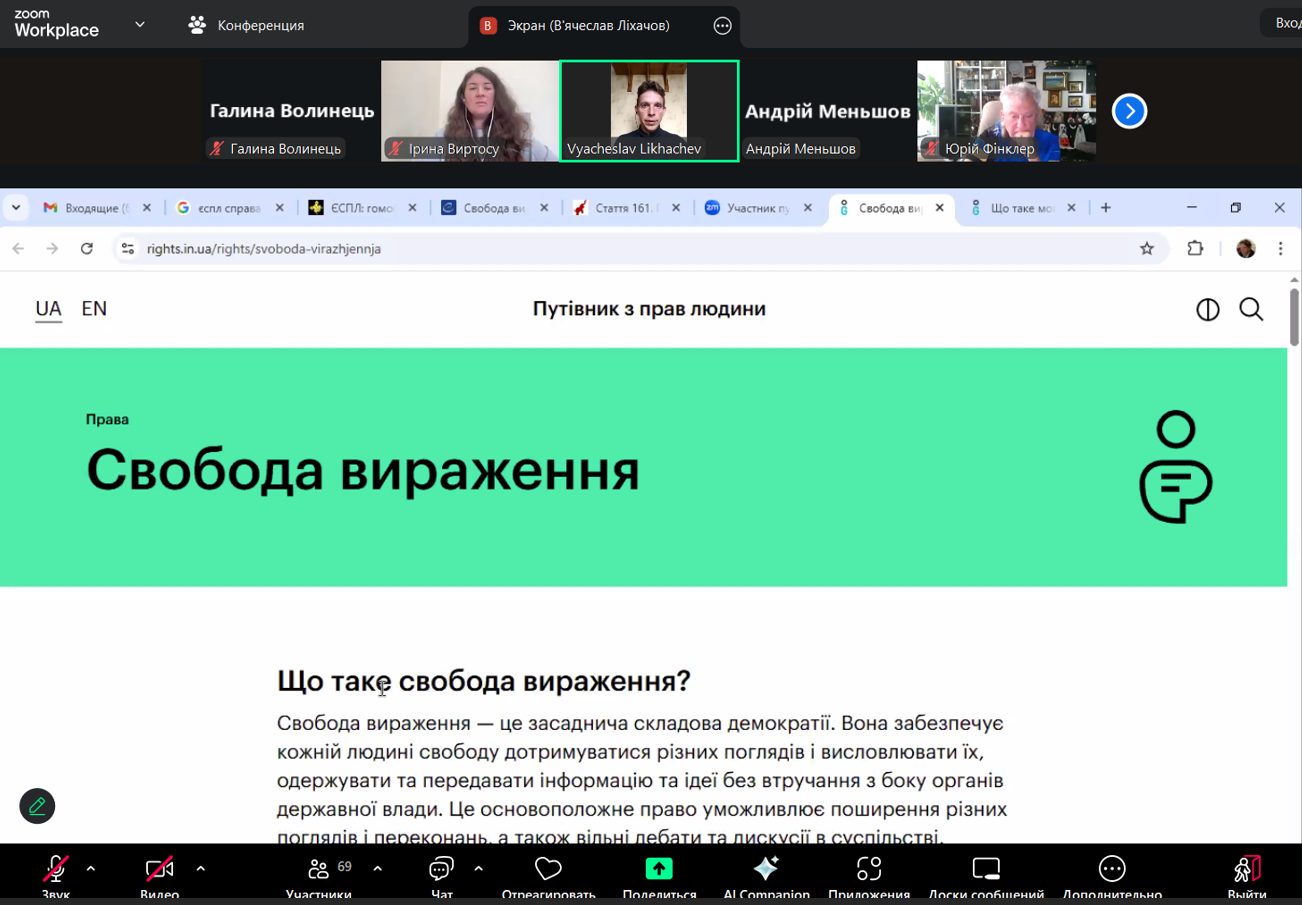The height and width of the screenshot is (905, 1302).
Task: Open the Zoom Workplace dropdown arrow
Action: [139, 24]
